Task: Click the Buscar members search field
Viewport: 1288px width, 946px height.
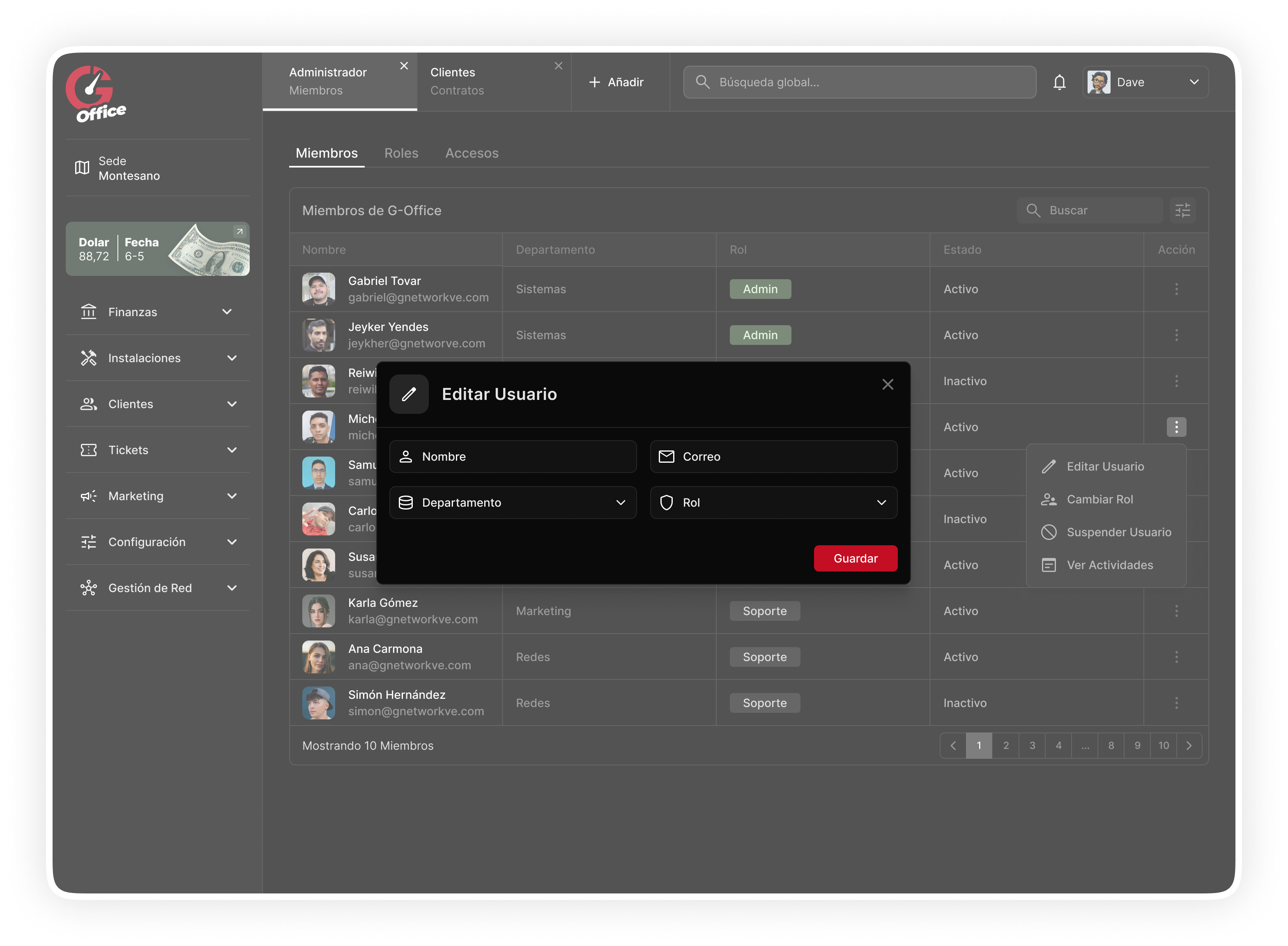Action: 1090,210
